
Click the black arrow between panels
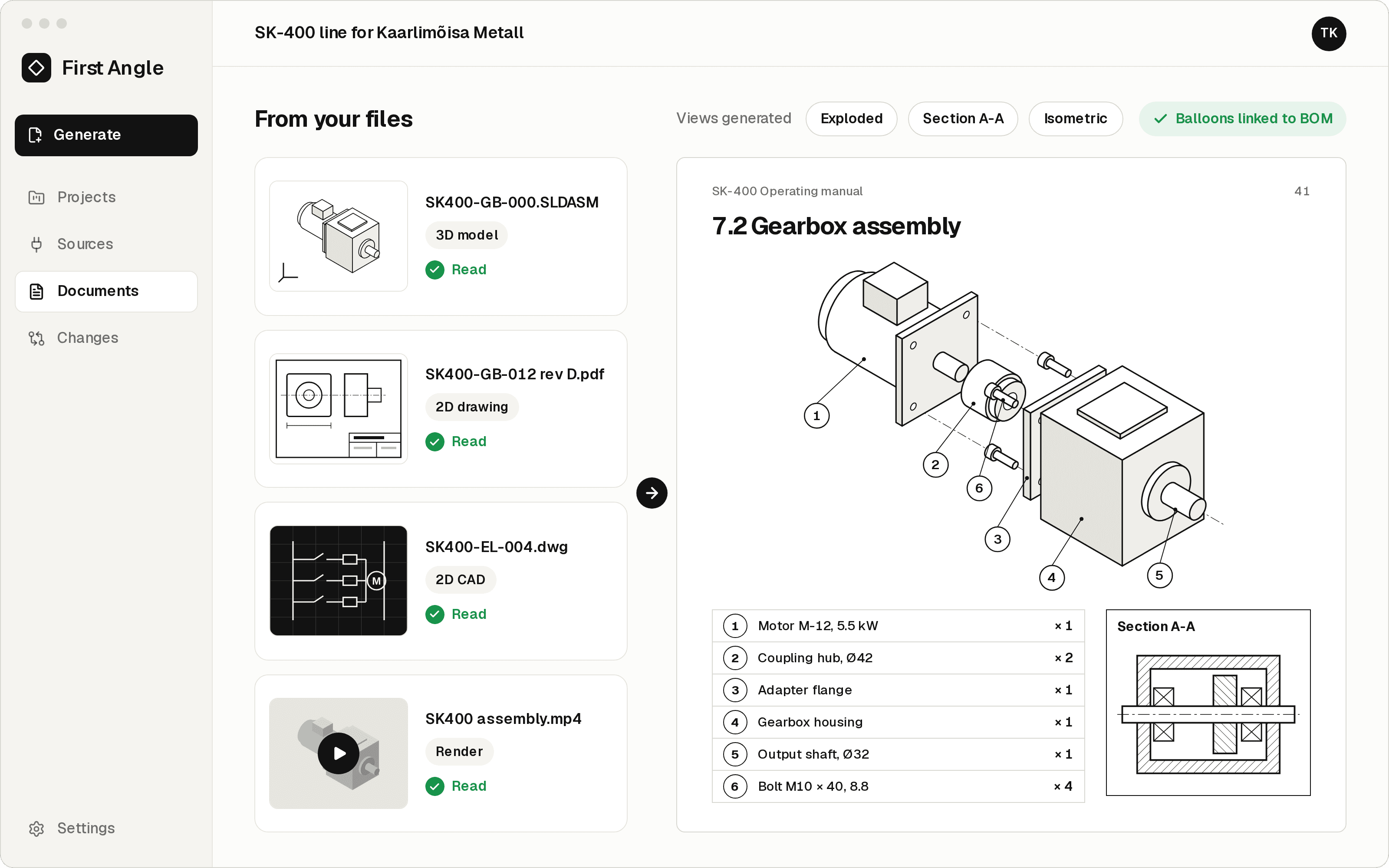pos(652,493)
